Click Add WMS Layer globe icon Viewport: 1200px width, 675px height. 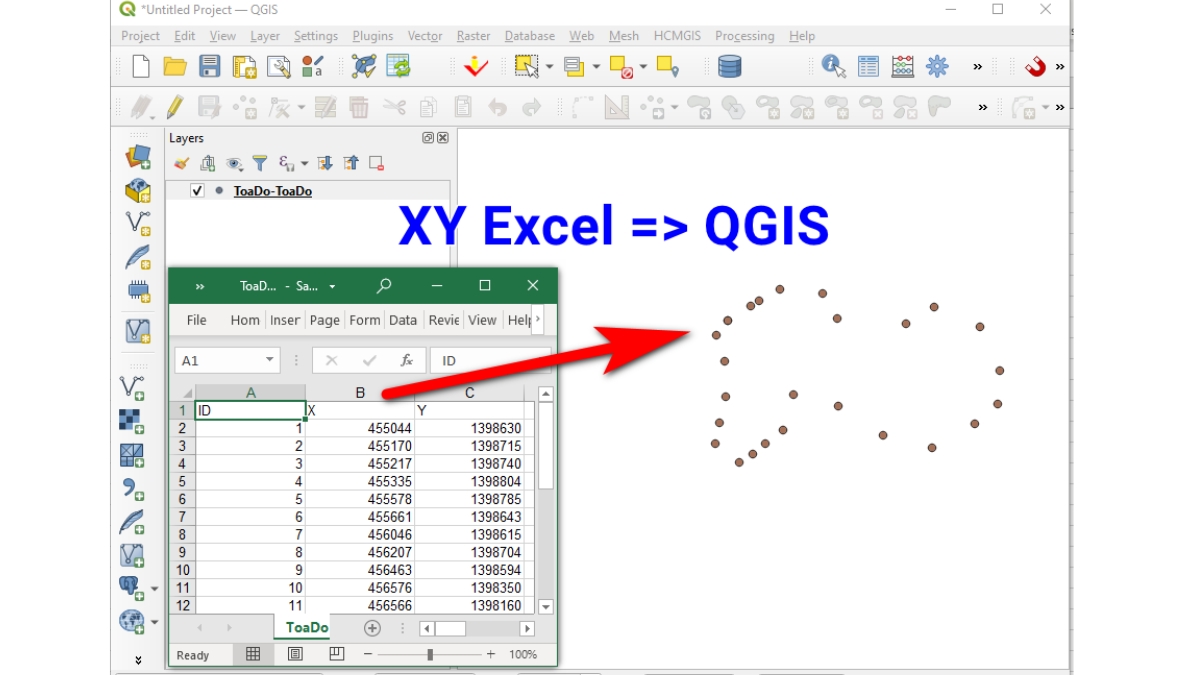131,621
